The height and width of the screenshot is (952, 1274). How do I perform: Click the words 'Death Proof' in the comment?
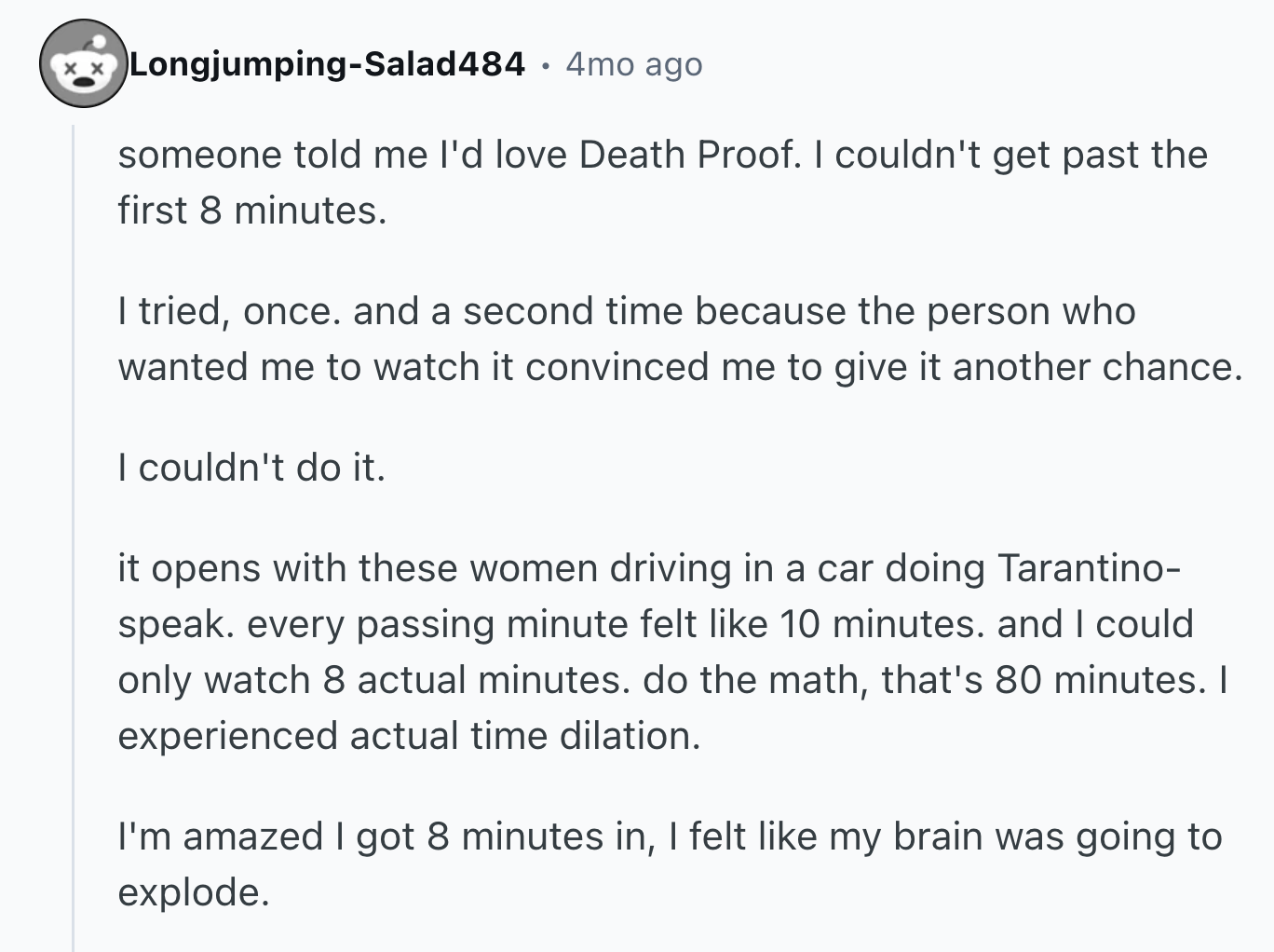pyautogui.click(x=687, y=154)
